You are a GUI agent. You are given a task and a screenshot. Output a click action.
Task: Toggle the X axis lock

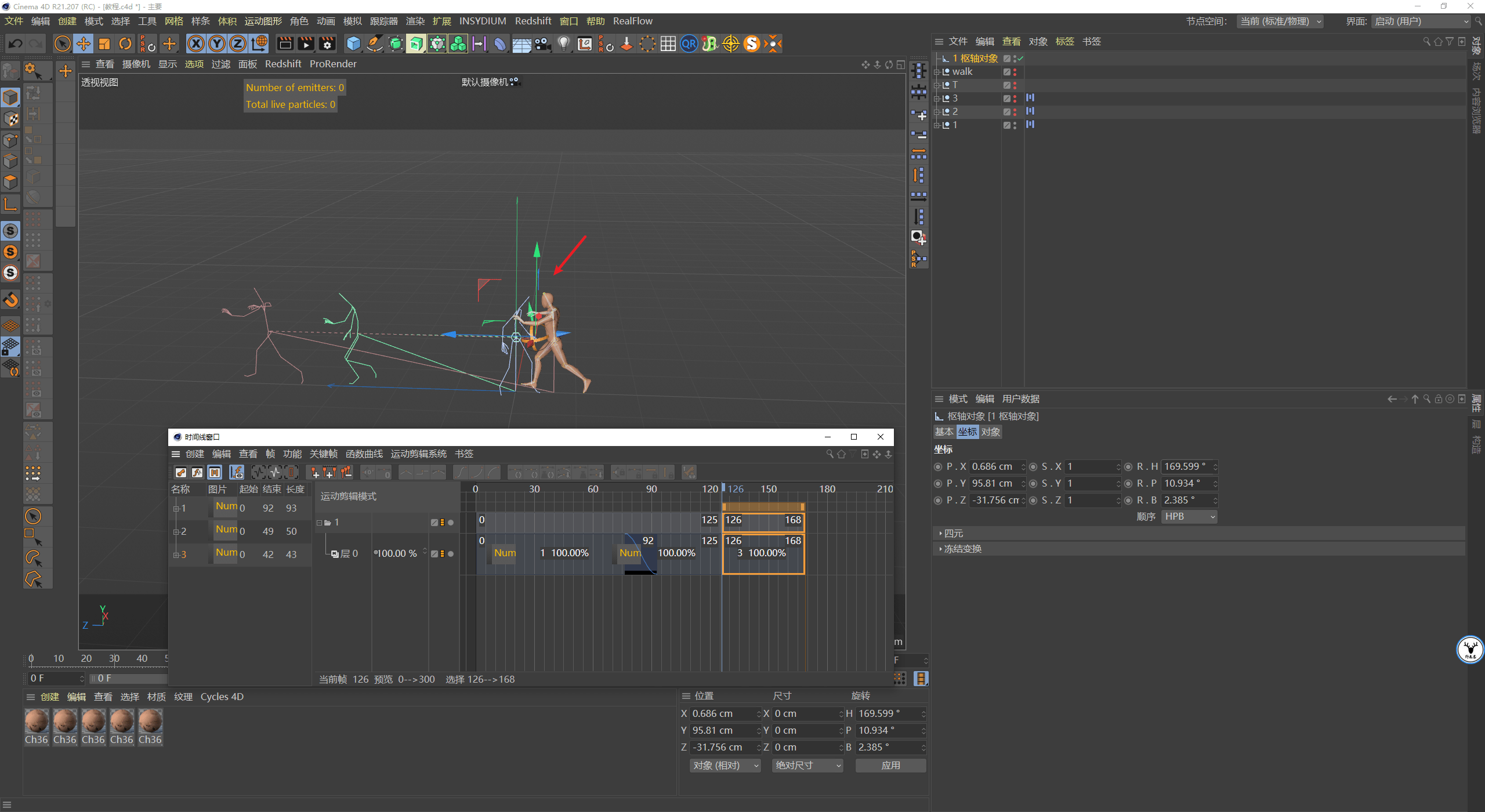click(x=196, y=43)
